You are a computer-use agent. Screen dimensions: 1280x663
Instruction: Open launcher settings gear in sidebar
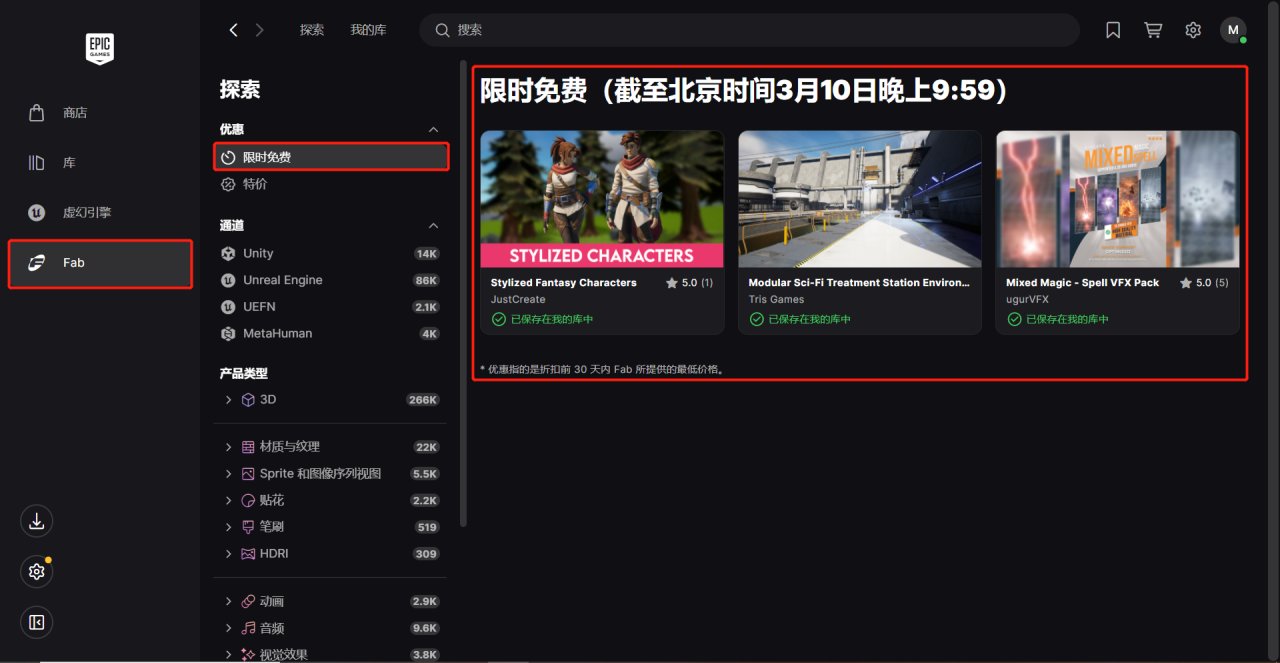[x=36, y=572]
